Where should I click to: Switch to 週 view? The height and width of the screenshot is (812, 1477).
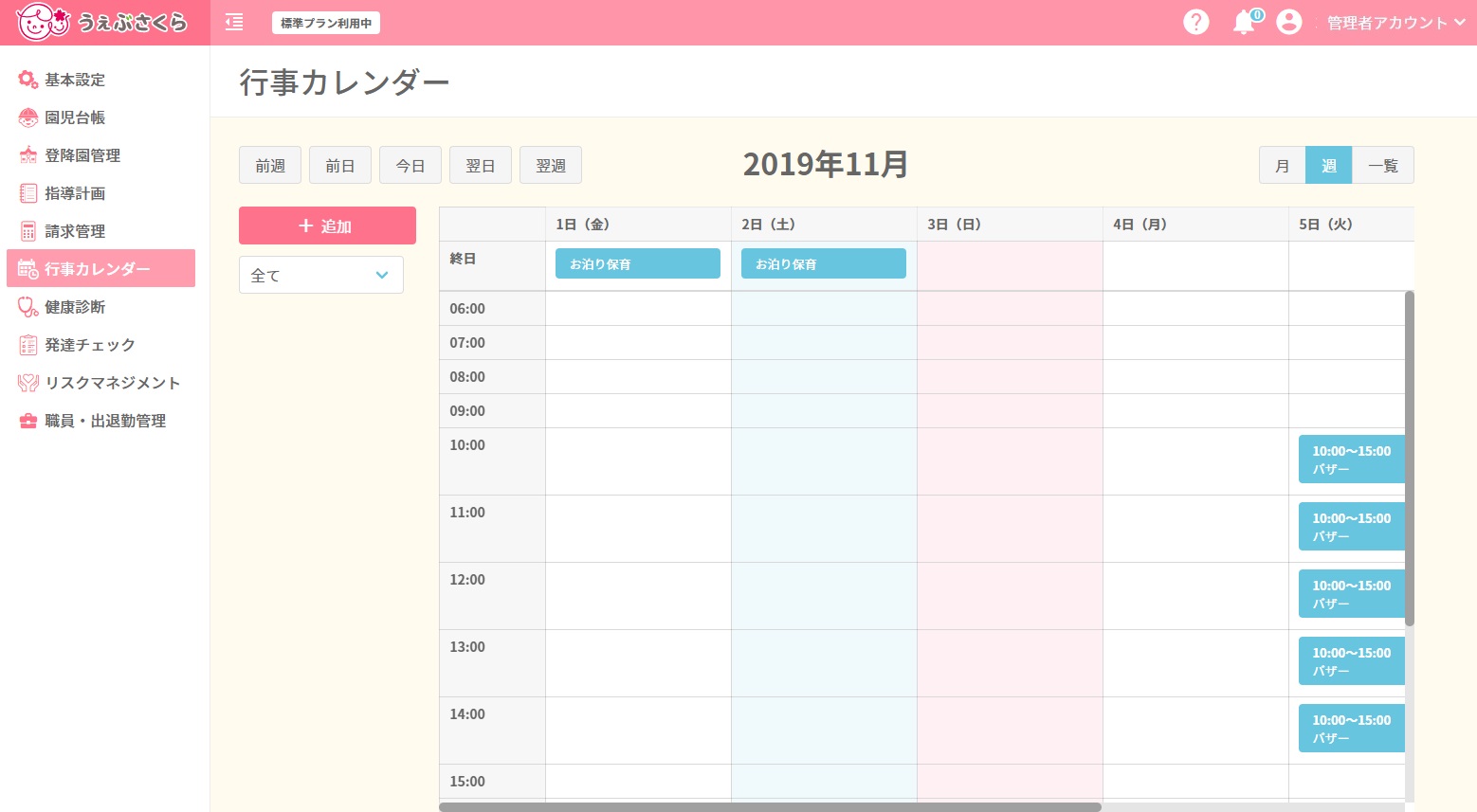[x=1329, y=165]
